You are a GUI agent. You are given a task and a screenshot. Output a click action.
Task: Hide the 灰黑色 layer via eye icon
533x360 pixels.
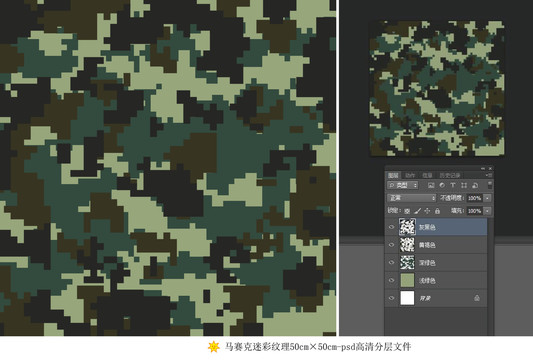pos(392,227)
